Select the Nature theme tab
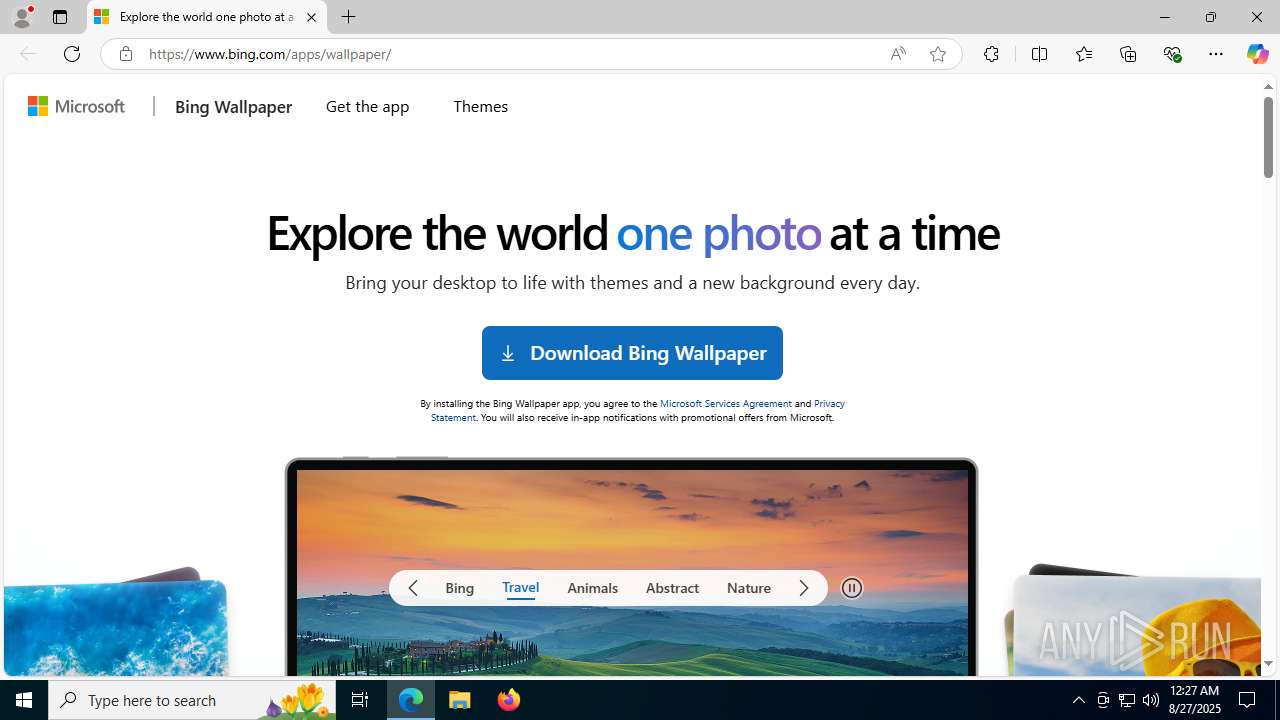 [749, 588]
